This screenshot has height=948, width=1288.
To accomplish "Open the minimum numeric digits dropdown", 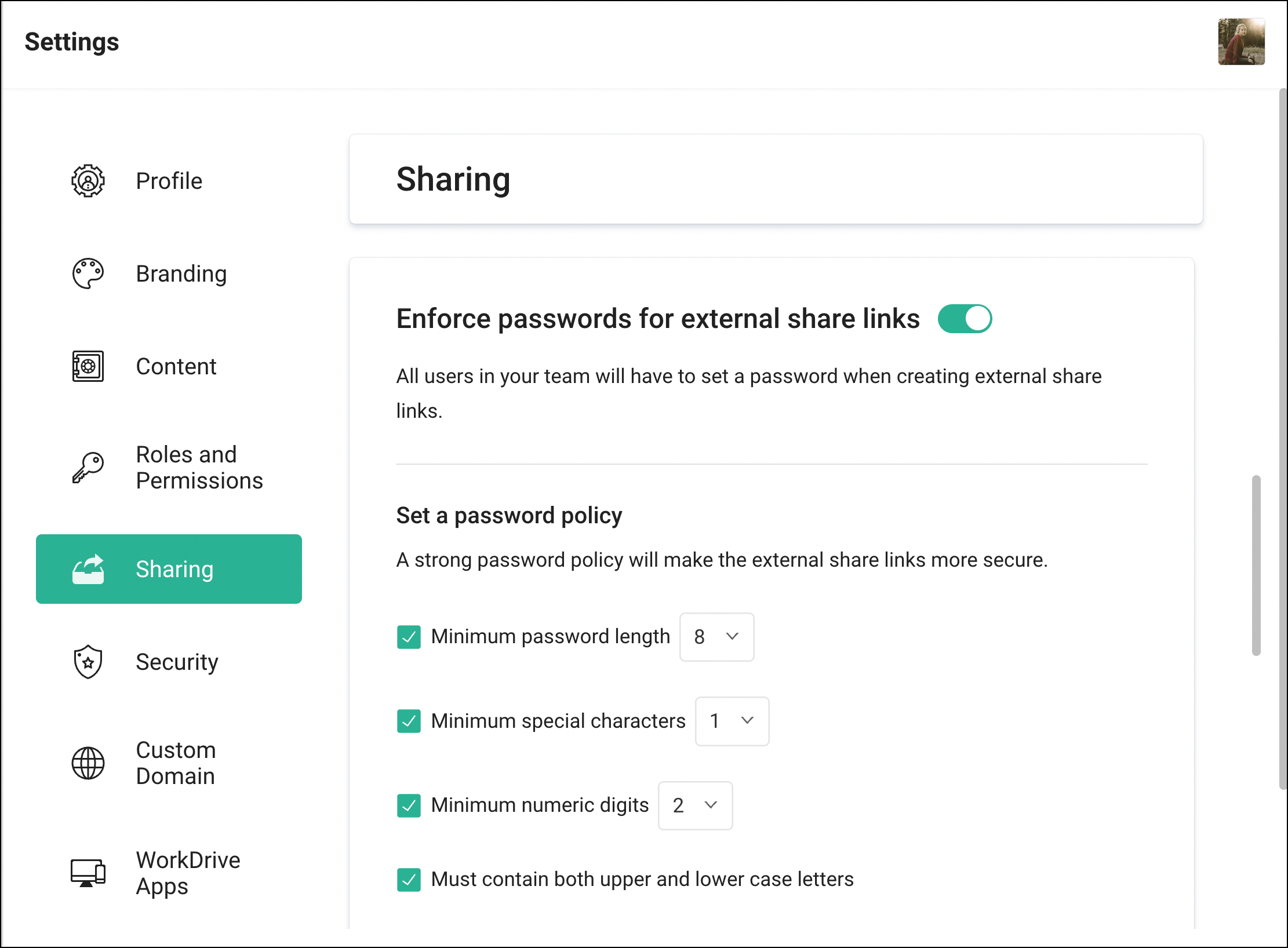I will [695, 805].
